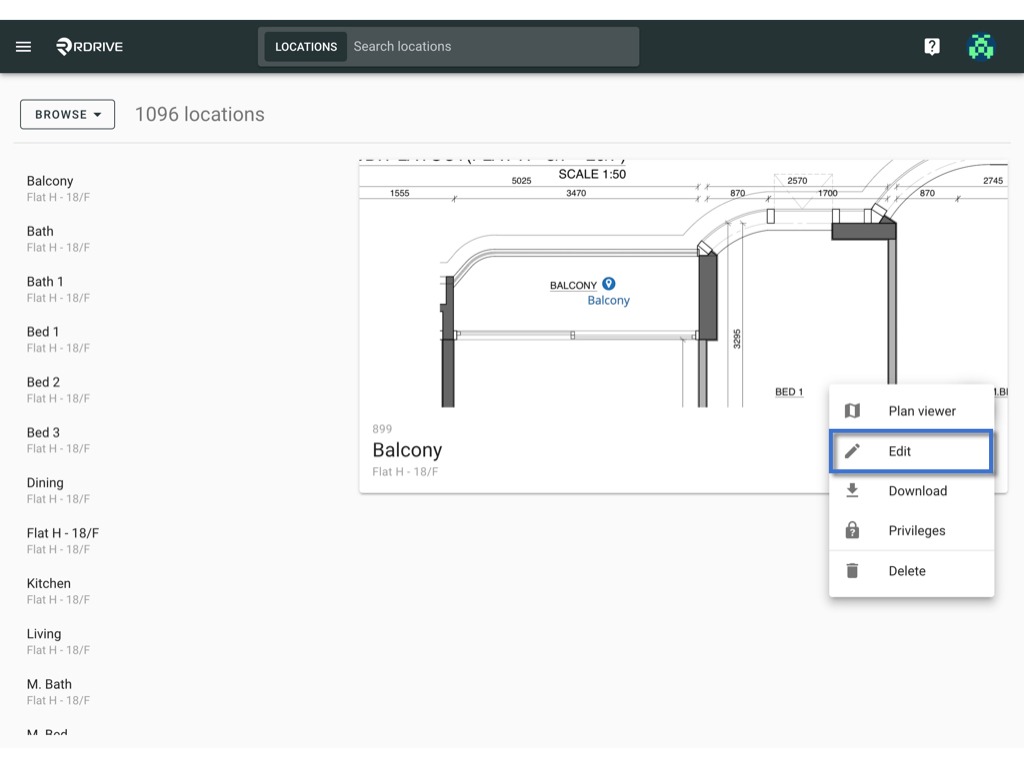Open the user avatar profile

click(x=980, y=46)
